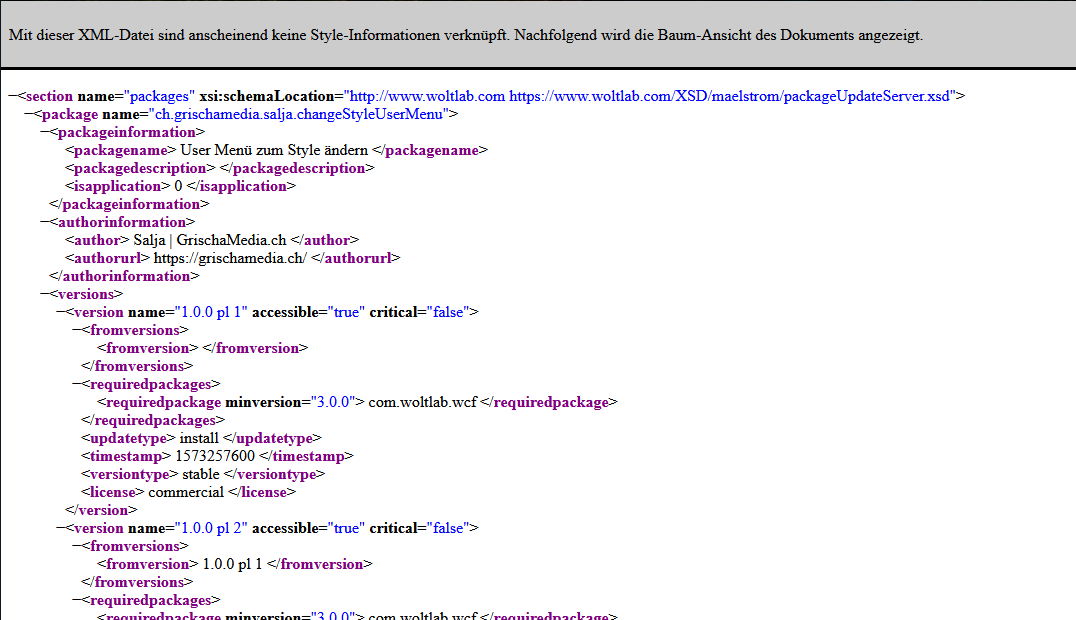Collapse version "1.0.0 pl 1" node

click(x=61, y=313)
